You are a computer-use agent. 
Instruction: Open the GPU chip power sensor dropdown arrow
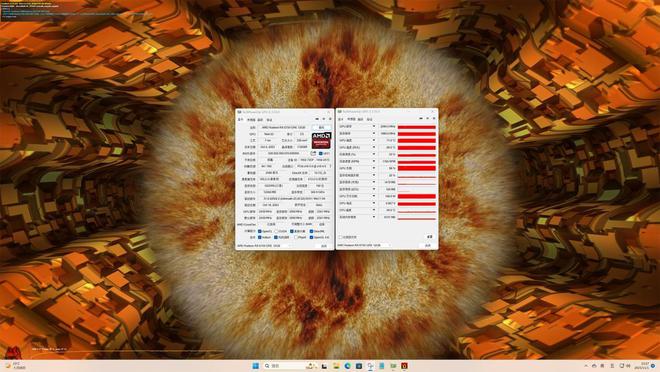pyautogui.click(x=374, y=196)
